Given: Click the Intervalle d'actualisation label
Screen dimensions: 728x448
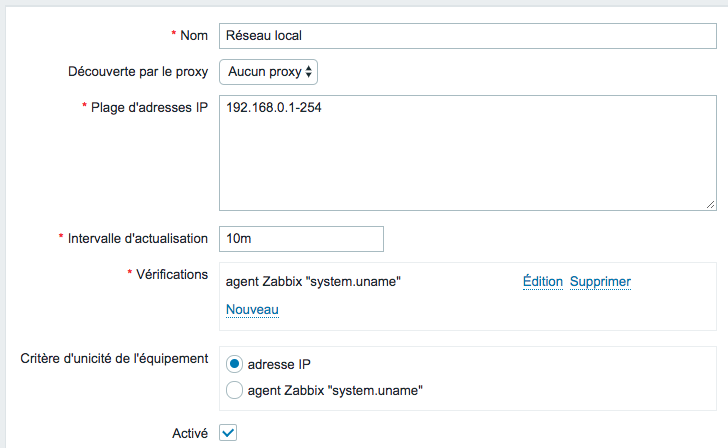Looking at the screenshot, I should click(x=137, y=239).
